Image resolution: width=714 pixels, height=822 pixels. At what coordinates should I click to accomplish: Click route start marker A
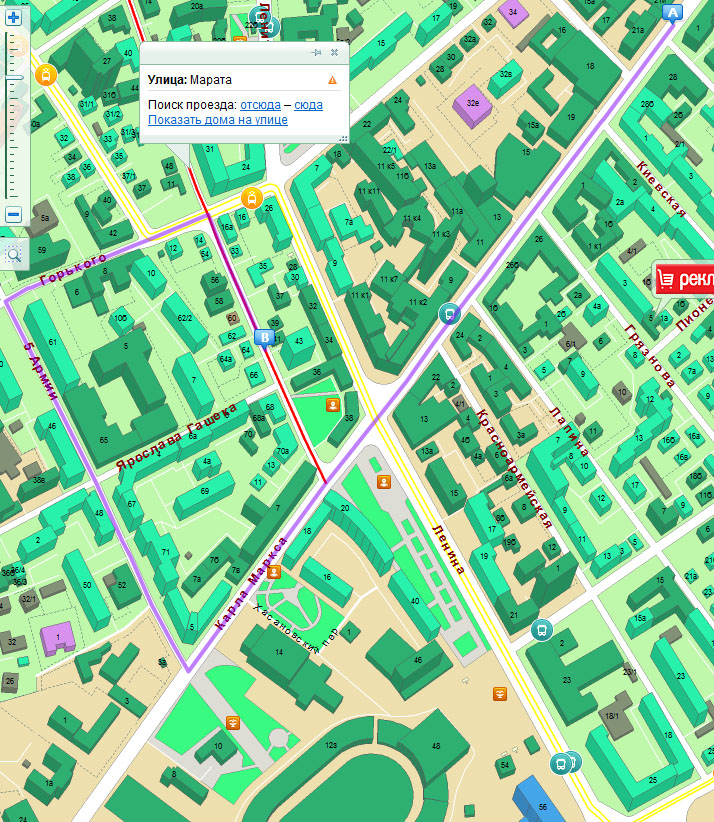tap(672, 12)
